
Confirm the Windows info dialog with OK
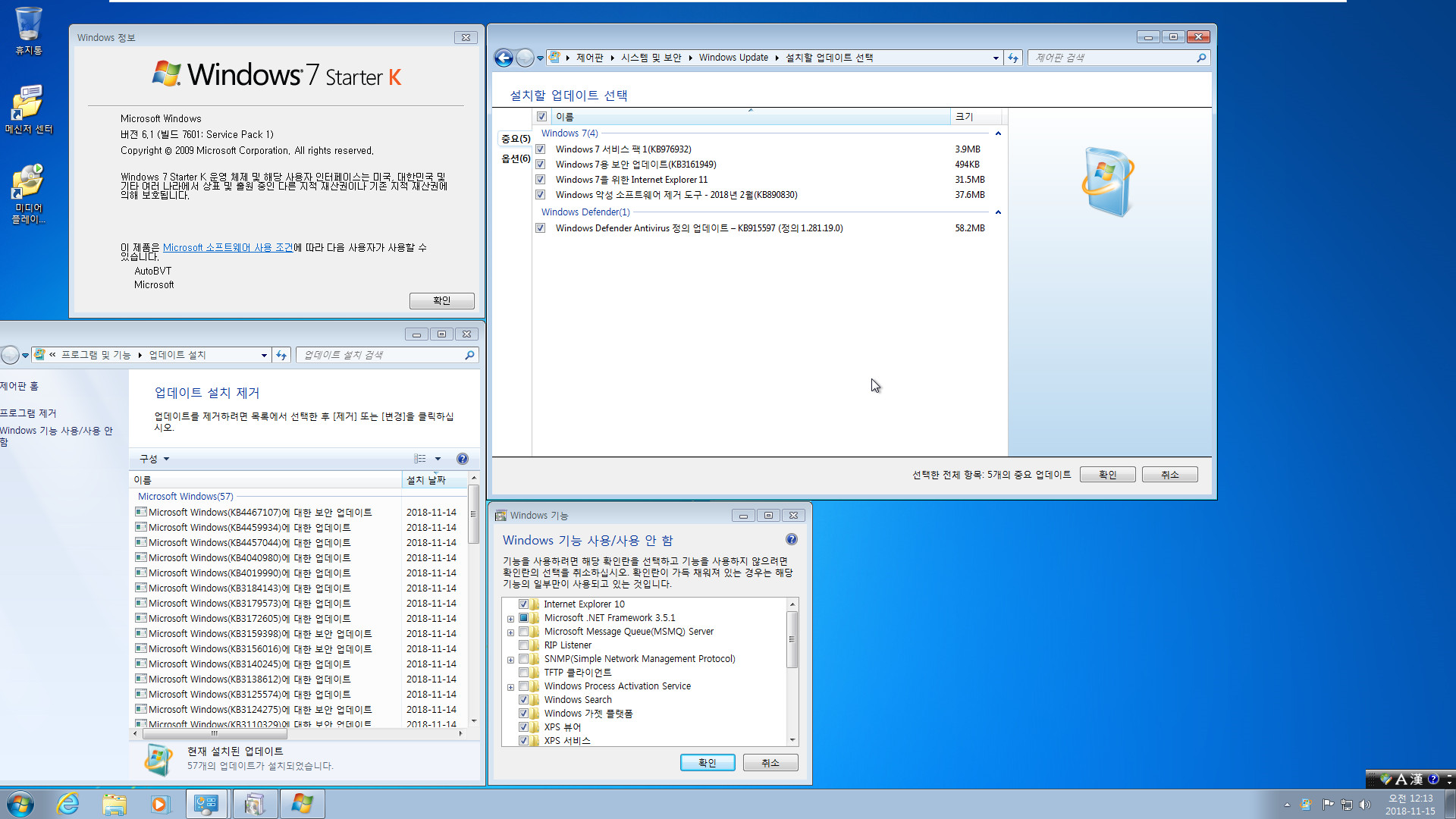point(442,300)
